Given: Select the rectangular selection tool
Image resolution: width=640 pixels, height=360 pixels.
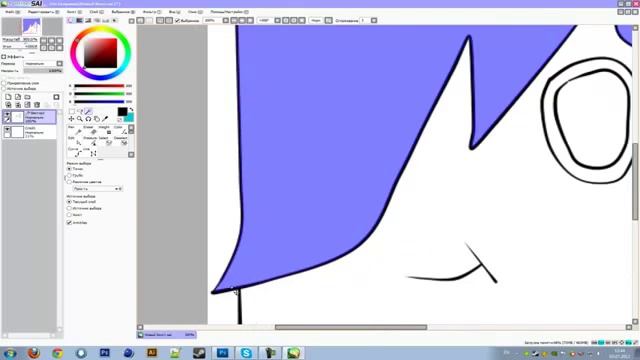Looking at the screenshot, I should (x=72, y=111).
